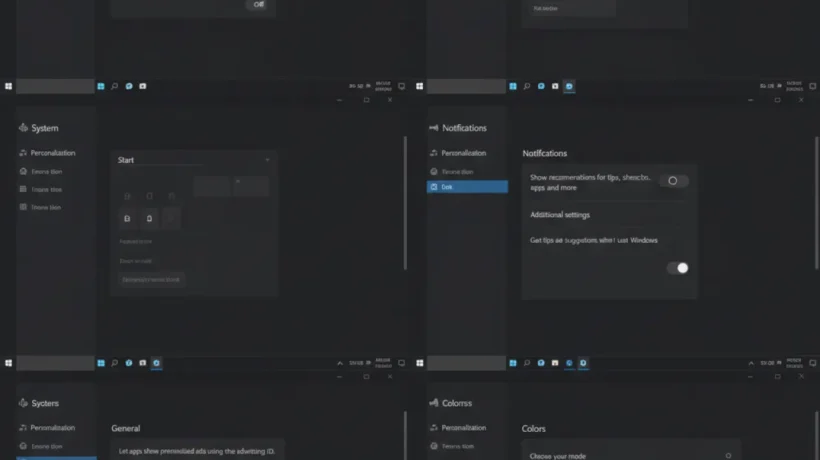820x460 pixels.
Task: Open the Additional settings link
Action: coord(560,215)
